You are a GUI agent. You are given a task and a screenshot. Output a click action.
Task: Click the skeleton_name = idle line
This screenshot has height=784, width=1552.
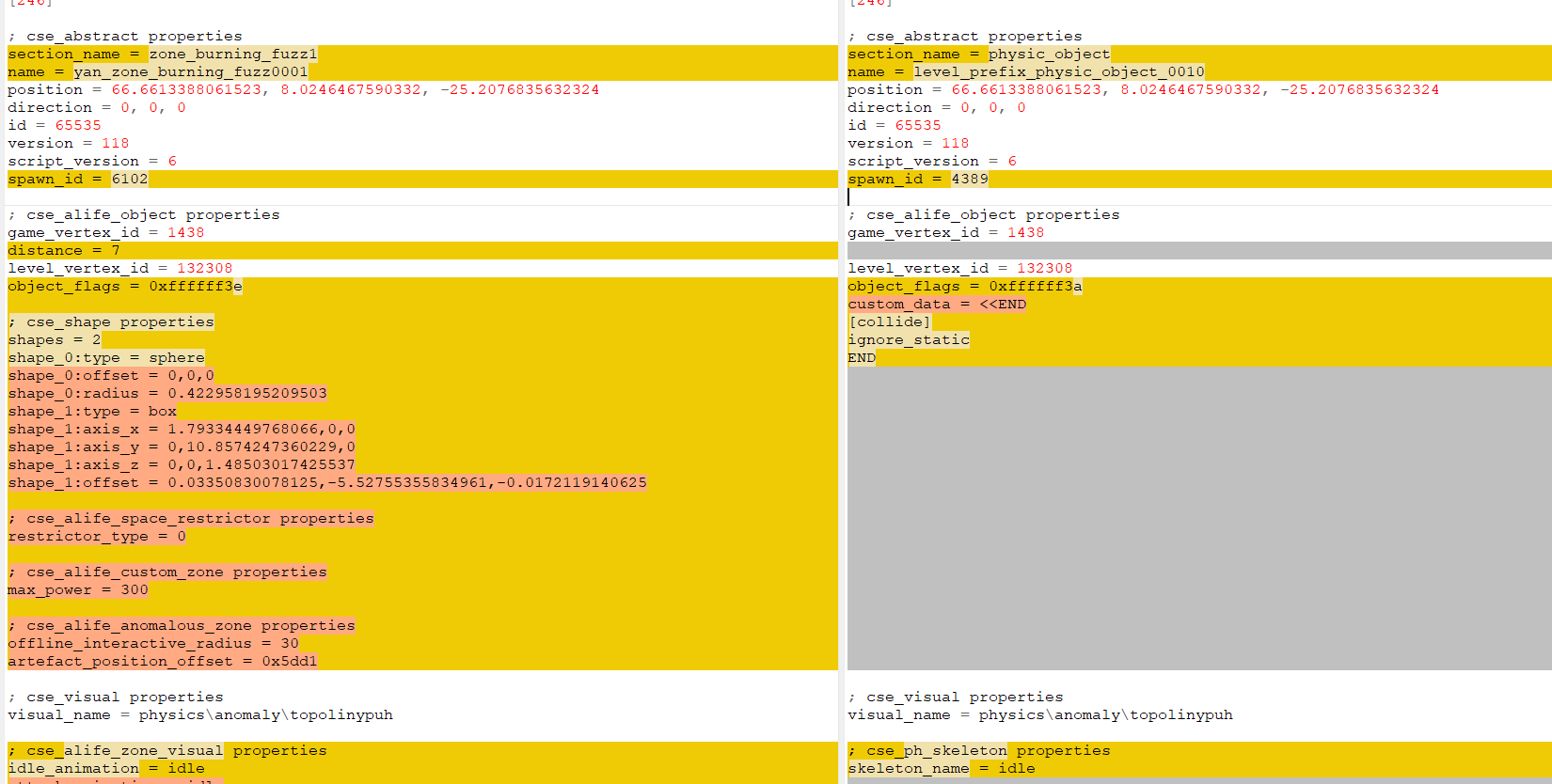tap(942, 768)
